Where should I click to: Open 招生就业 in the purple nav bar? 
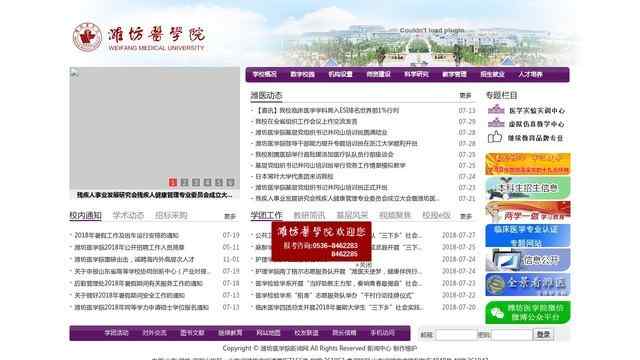[x=492, y=74]
